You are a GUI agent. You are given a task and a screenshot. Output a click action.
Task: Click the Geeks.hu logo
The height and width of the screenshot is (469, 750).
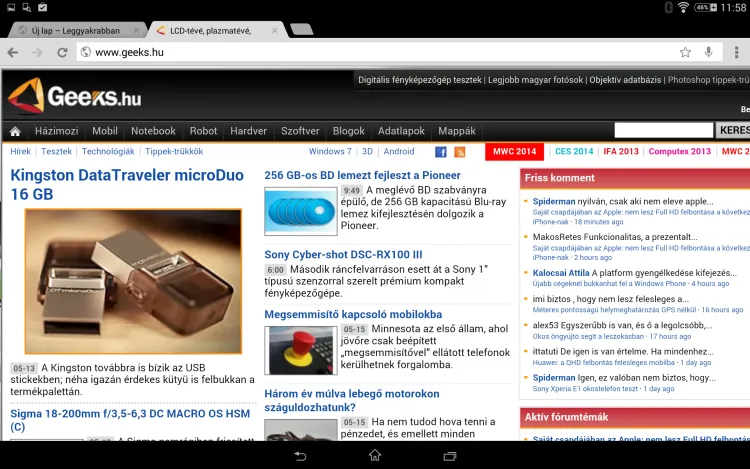click(75, 97)
